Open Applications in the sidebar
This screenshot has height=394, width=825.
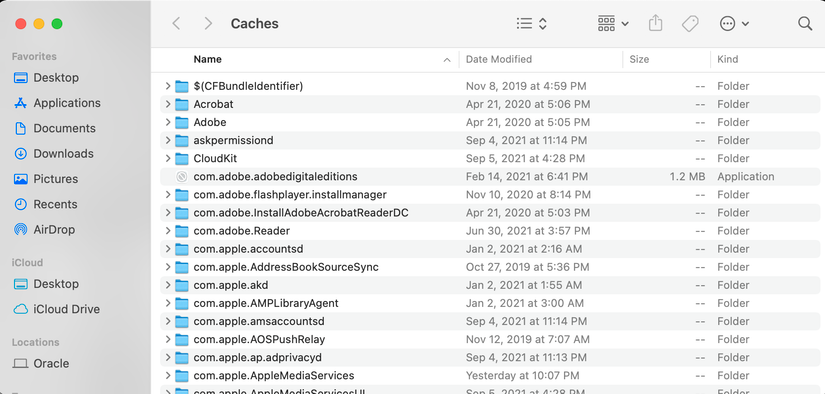pos(57,103)
